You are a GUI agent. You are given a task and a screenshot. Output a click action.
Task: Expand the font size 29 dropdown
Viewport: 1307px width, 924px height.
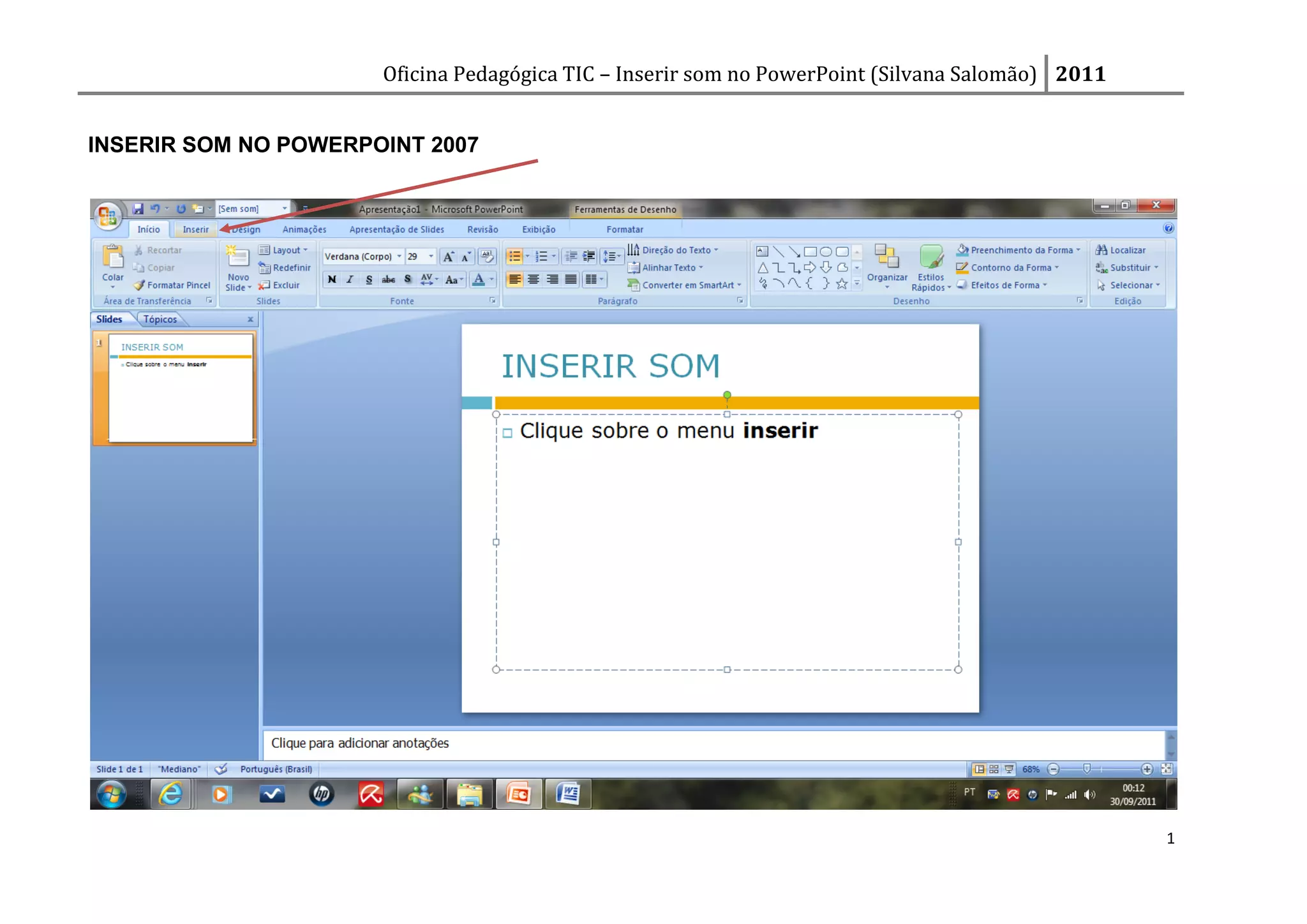click(x=431, y=257)
